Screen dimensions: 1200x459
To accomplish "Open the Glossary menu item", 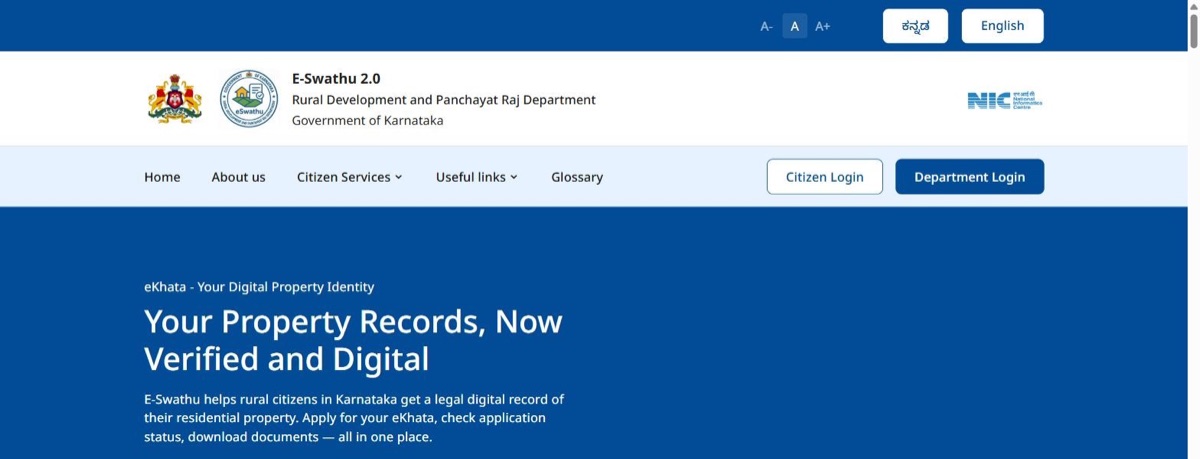I will point(577,177).
